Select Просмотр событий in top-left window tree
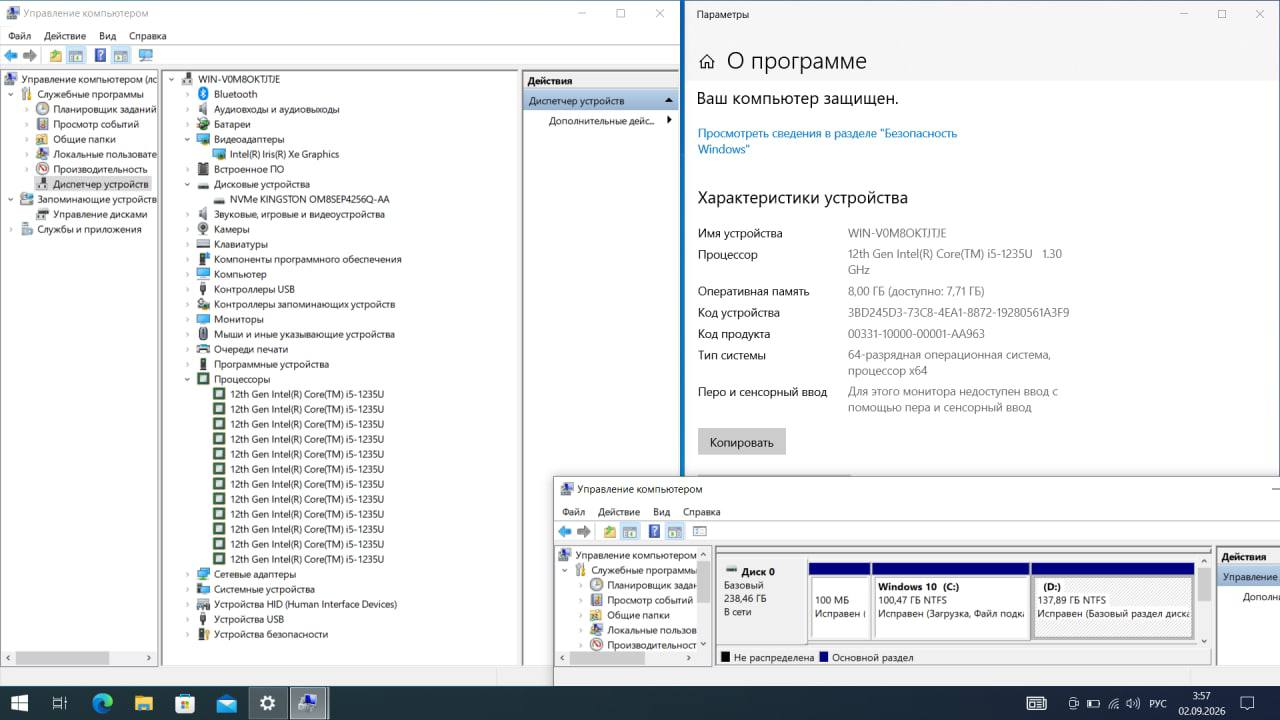The width and height of the screenshot is (1280, 720). pos(96,124)
